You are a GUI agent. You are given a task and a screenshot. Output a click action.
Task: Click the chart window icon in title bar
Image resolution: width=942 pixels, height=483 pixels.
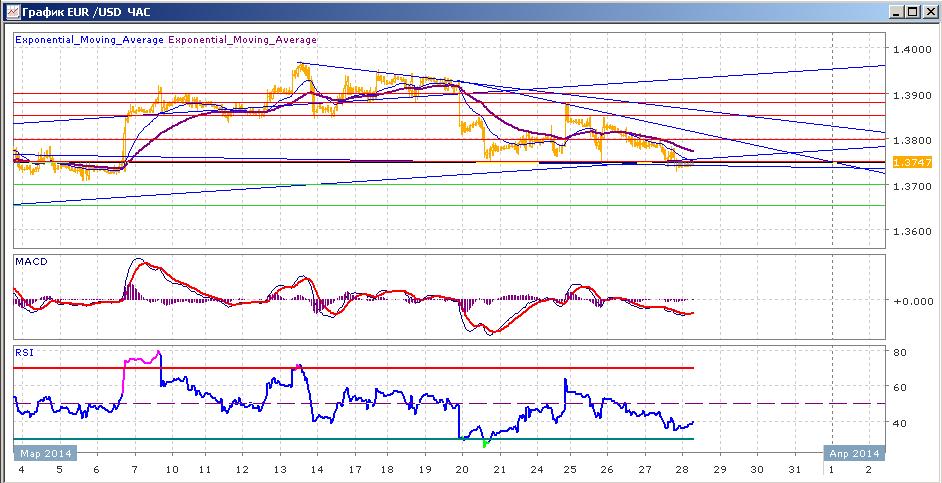click(x=11, y=11)
